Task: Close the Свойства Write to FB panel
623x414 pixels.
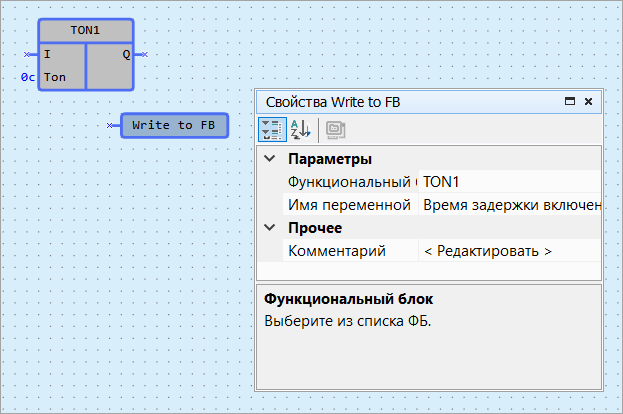Action: click(589, 101)
